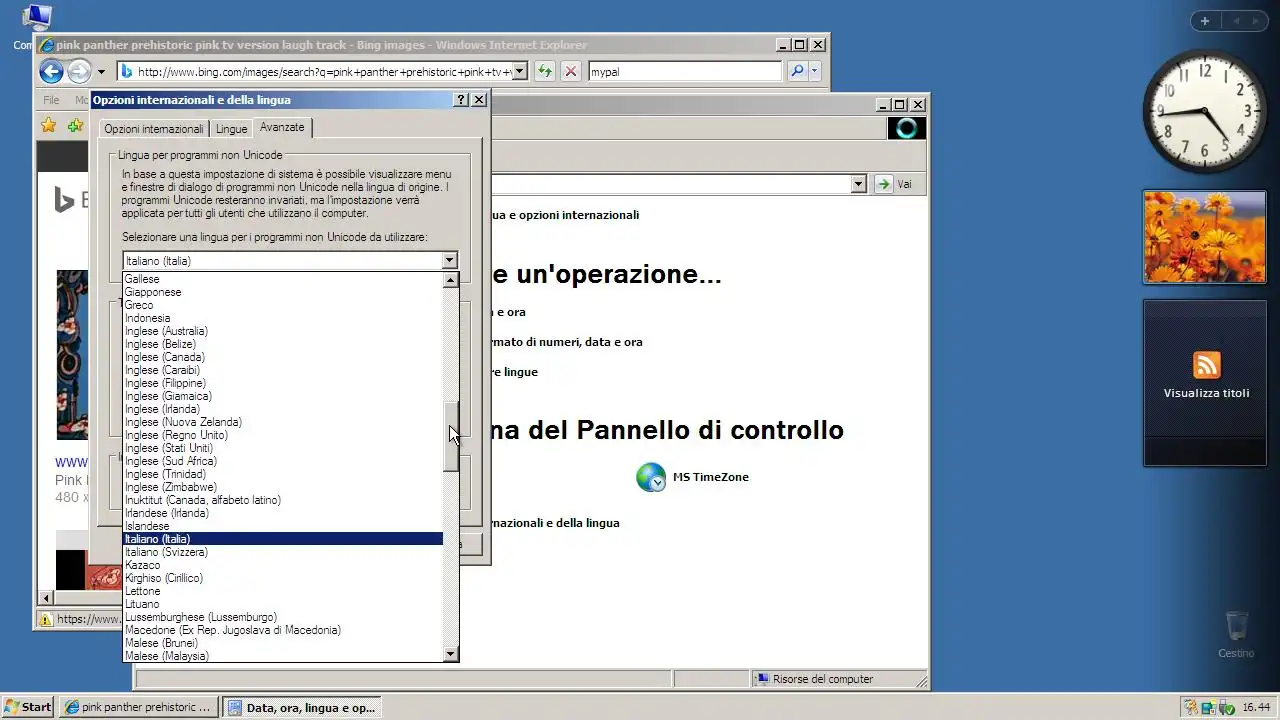Pick Inglese (Zimbabwe) language
The image size is (1280, 720).
[x=283, y=487]
